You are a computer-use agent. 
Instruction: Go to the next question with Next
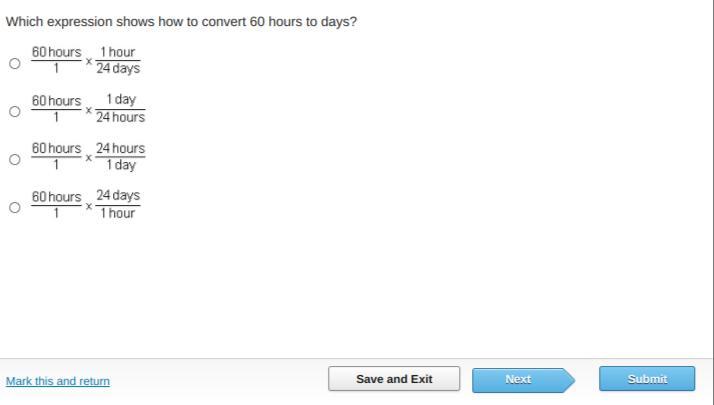pos(518,379)
